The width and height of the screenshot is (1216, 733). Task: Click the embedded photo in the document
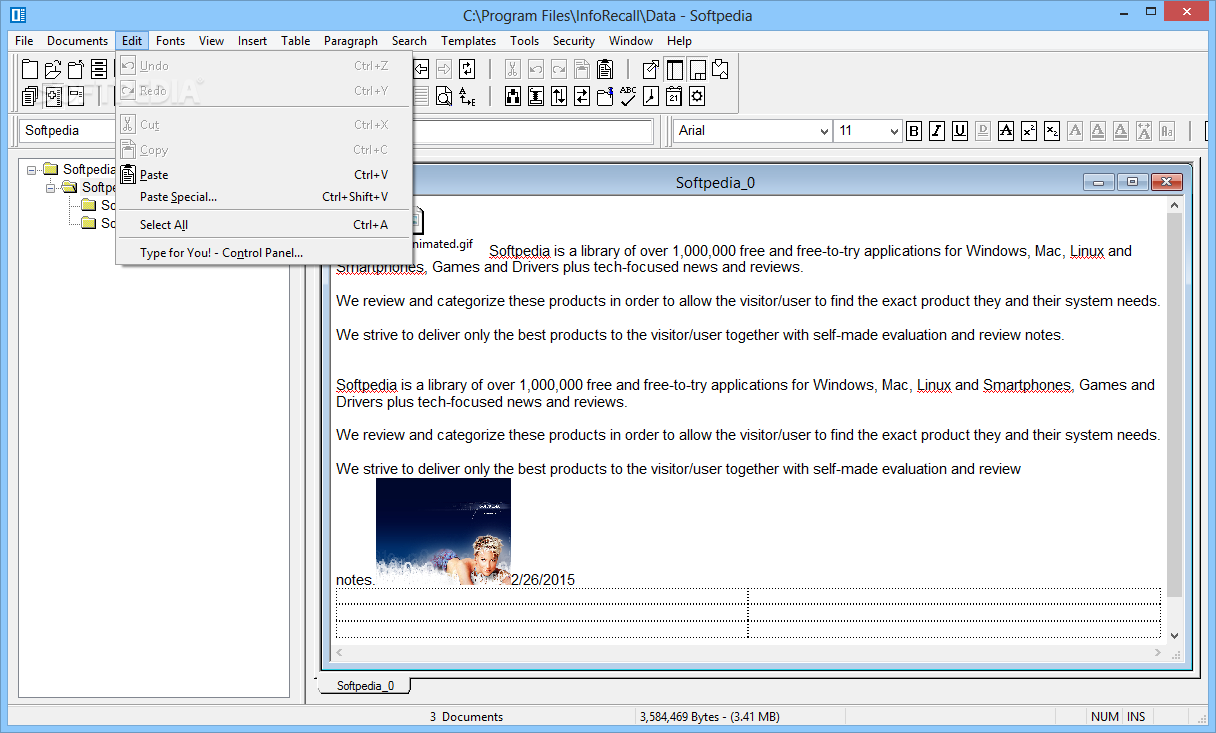(x=443, y=530)
